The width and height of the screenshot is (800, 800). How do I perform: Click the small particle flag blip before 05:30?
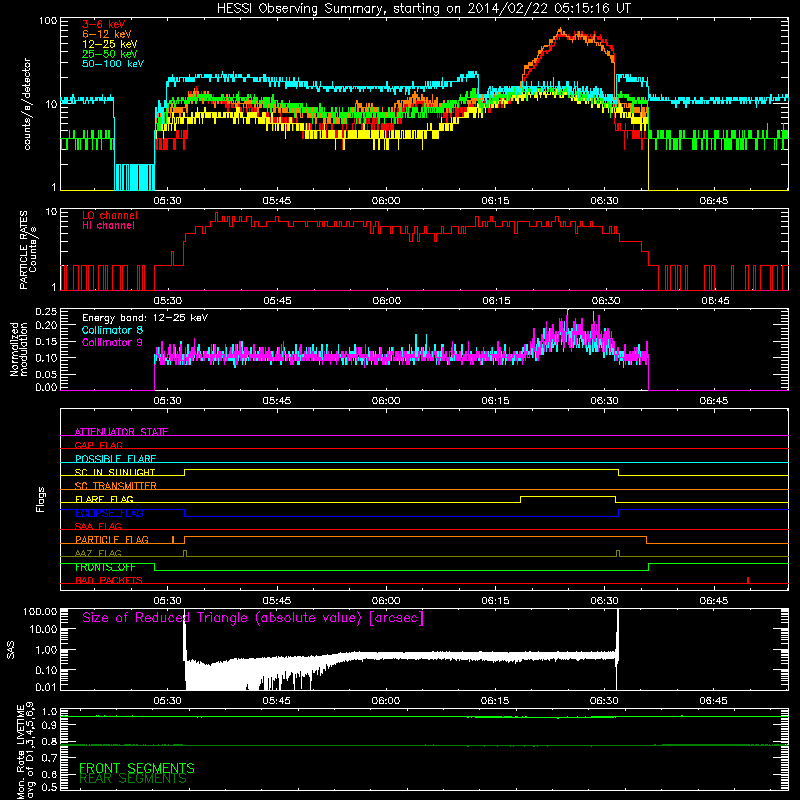pos(173,539)
